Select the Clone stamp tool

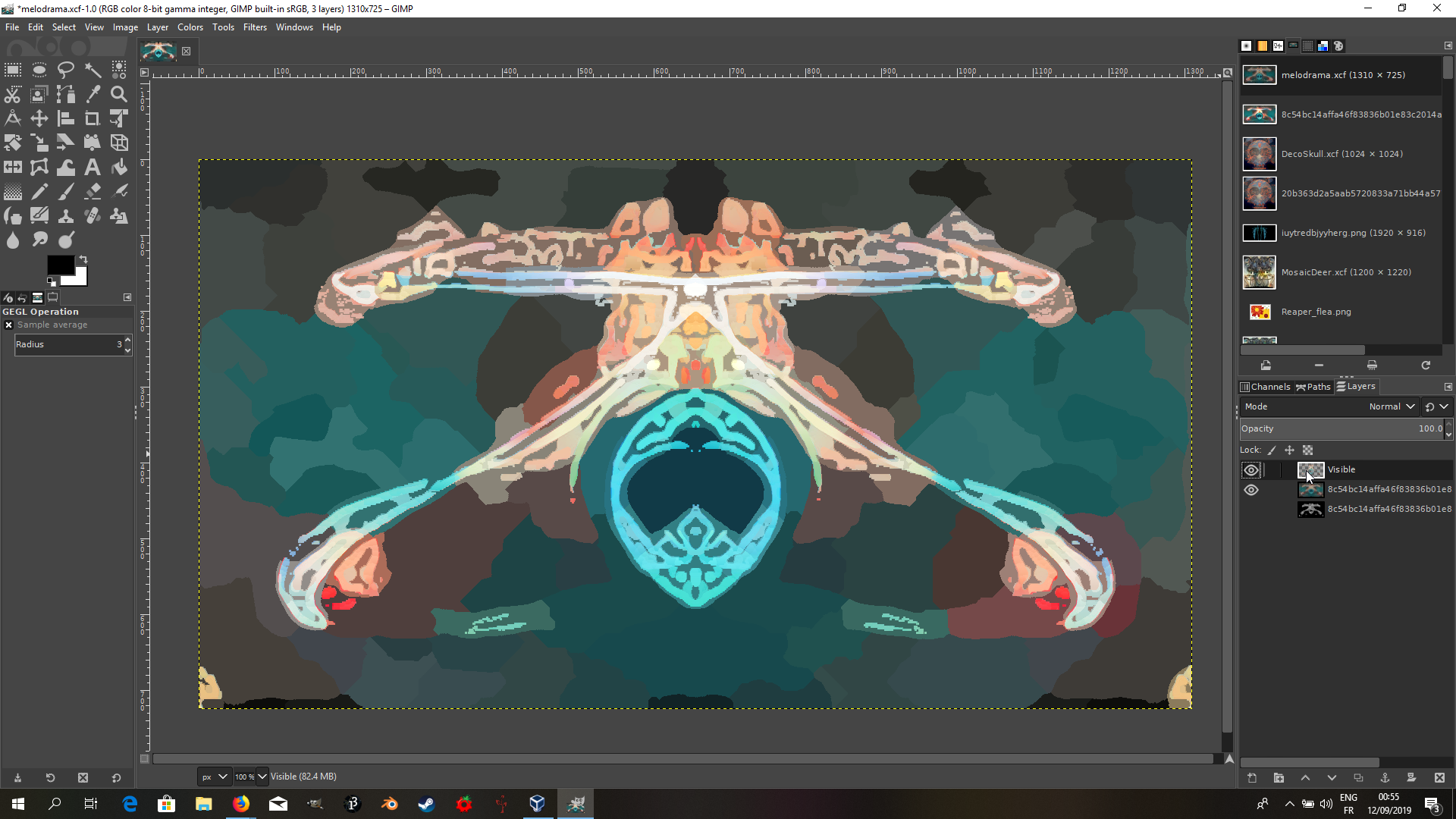[66, 216]
